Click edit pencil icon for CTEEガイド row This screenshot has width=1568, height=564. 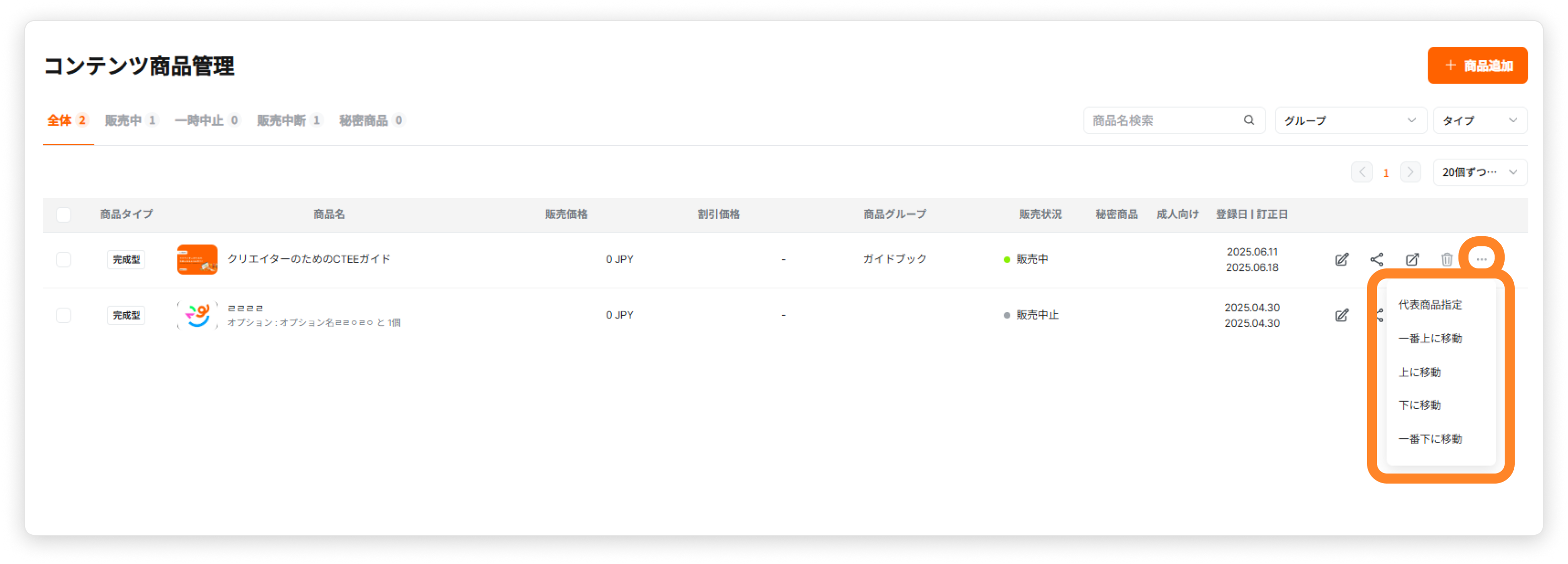pyautogui.click(x=1341, y=259)
